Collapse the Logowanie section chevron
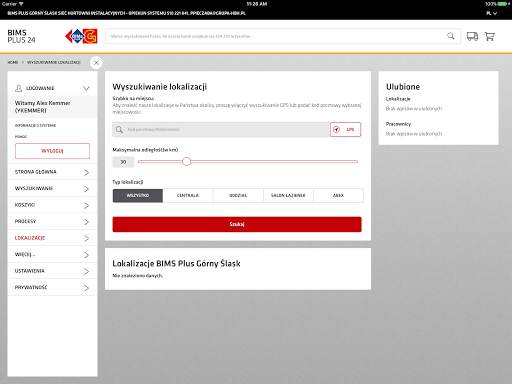This screenshot has height=384, width=512. click(86, 88)
